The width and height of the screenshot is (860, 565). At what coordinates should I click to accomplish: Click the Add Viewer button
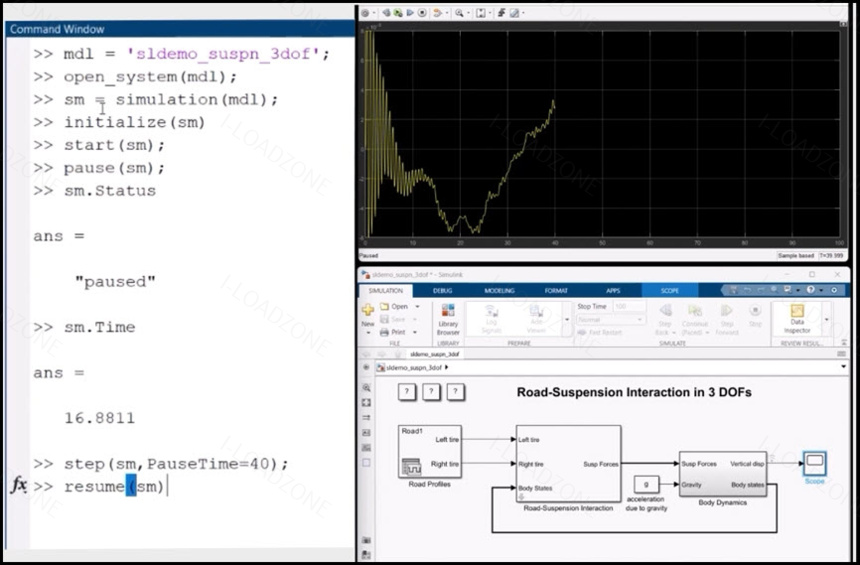coord(536,319)
